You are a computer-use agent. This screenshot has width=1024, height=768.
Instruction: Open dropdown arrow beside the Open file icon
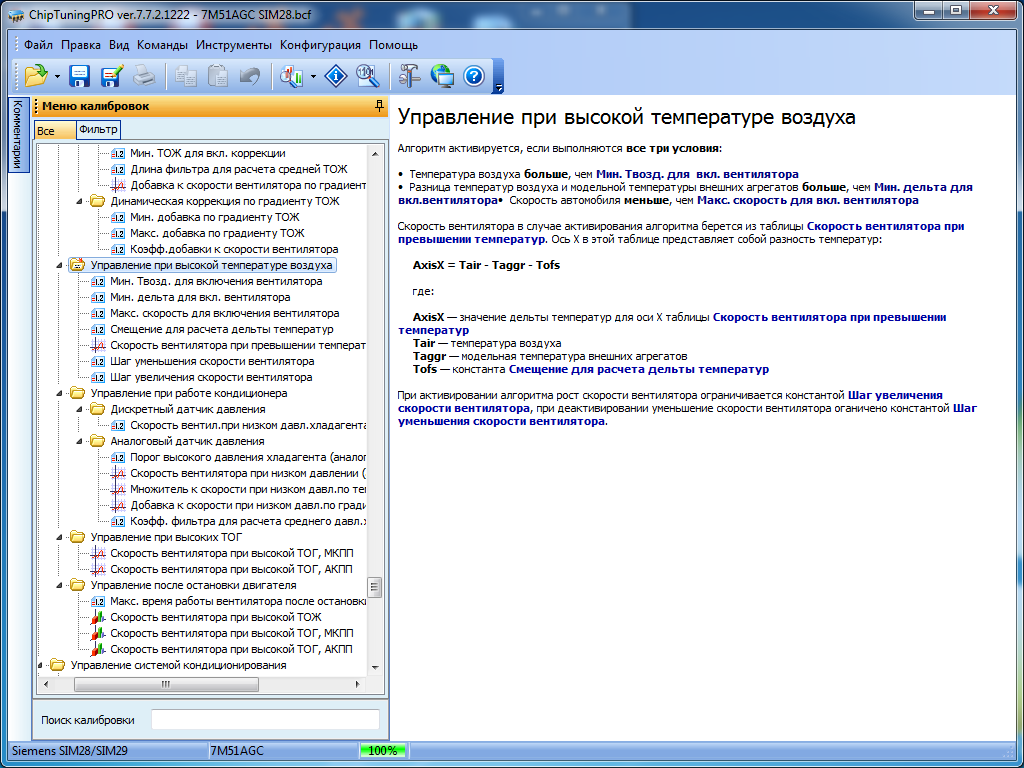57,76
